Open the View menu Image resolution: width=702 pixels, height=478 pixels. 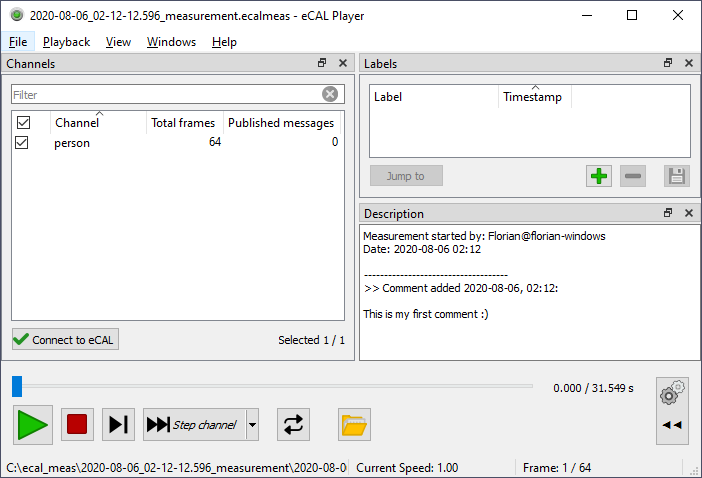[118, 42]
